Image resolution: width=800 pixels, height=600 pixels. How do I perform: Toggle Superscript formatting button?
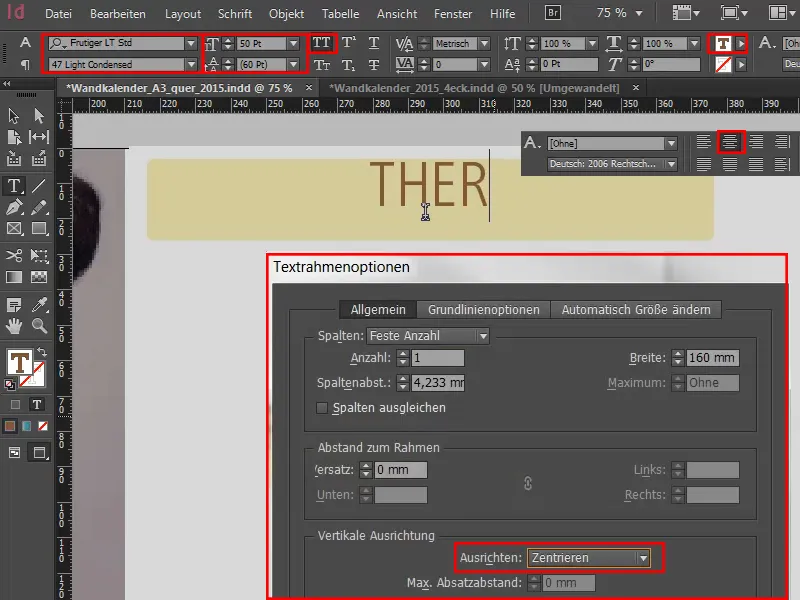(348, 43)
